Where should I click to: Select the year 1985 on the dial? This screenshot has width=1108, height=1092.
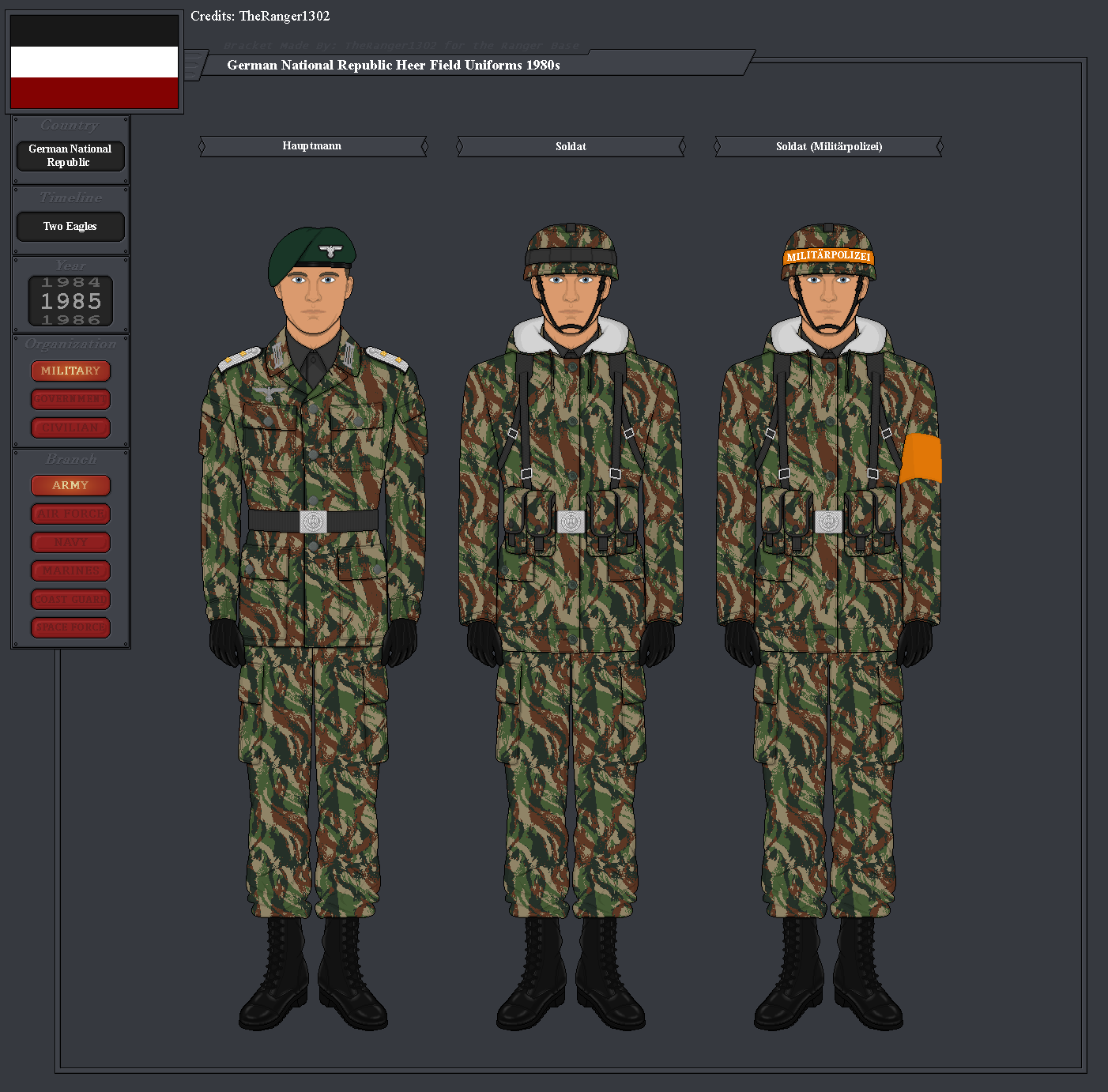pyautogui.click(x=71, y=301)
